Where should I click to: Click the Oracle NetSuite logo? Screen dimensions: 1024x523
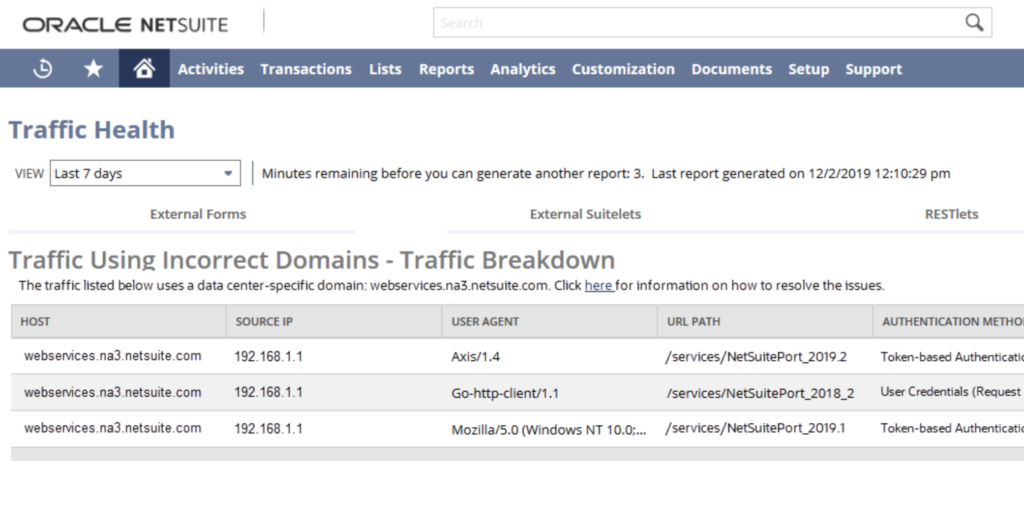[x=125, y=24]
